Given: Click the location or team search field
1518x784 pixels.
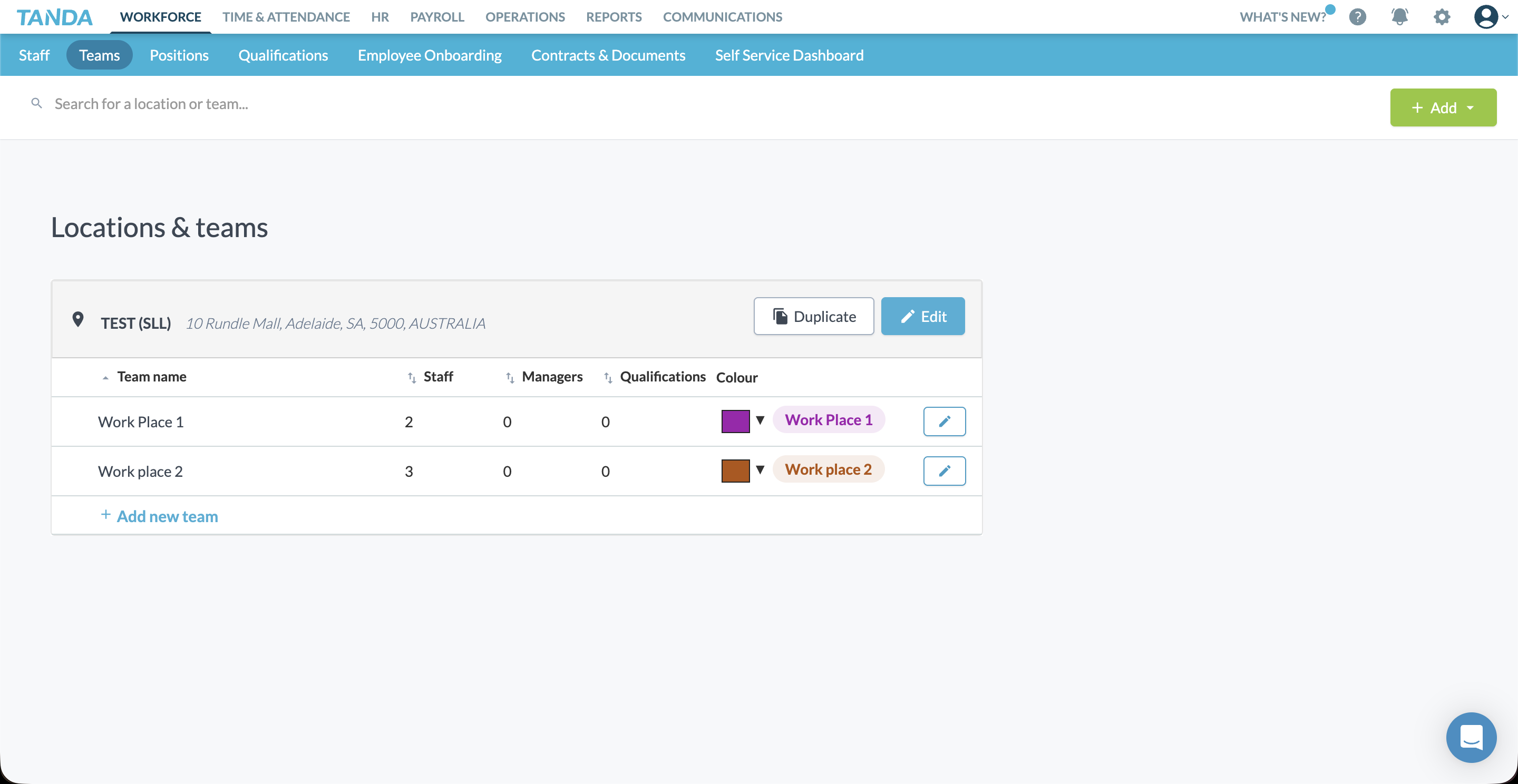Looking at the screenshot, I should pos(236,104).
